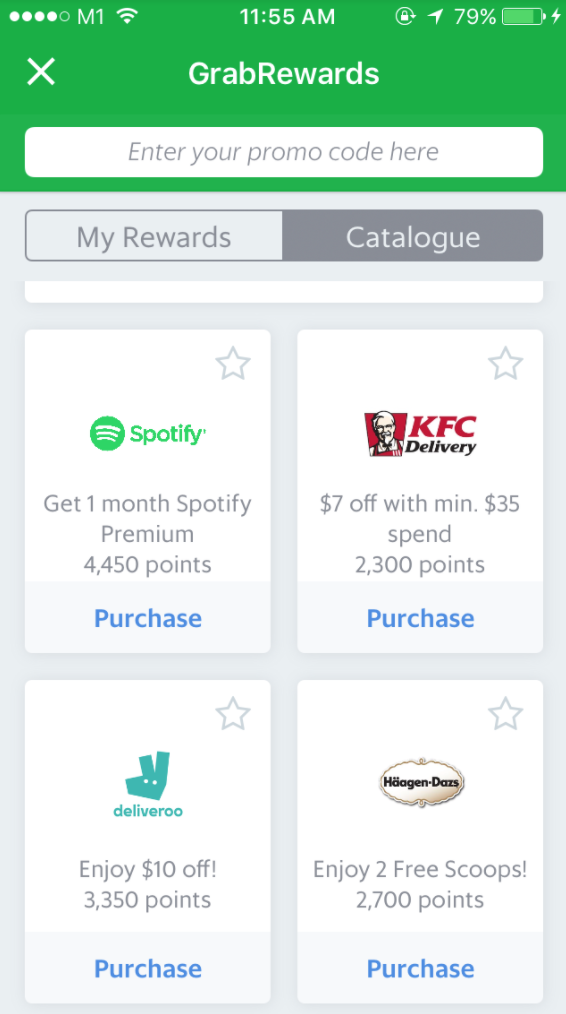Viewport: 566px width, 1014px height.
Task: Open Get 1 month Spotify Premium description
Action: coord(147,519)
